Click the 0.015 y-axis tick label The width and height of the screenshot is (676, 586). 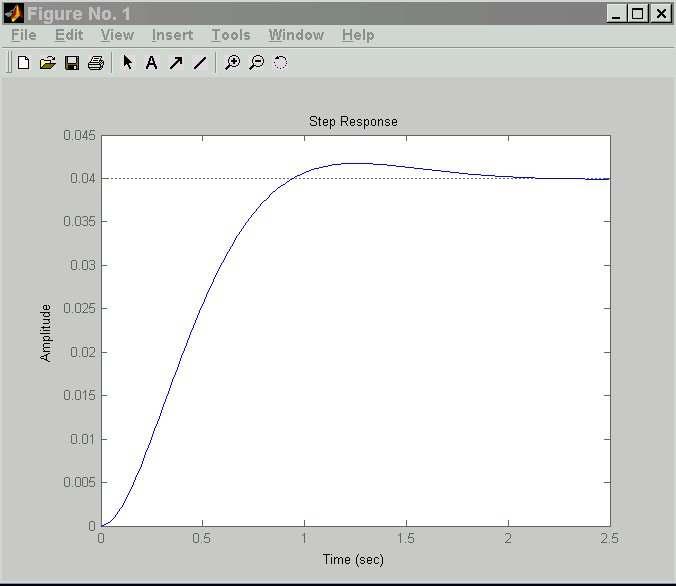pyautogui.click(x=79, y=395)
